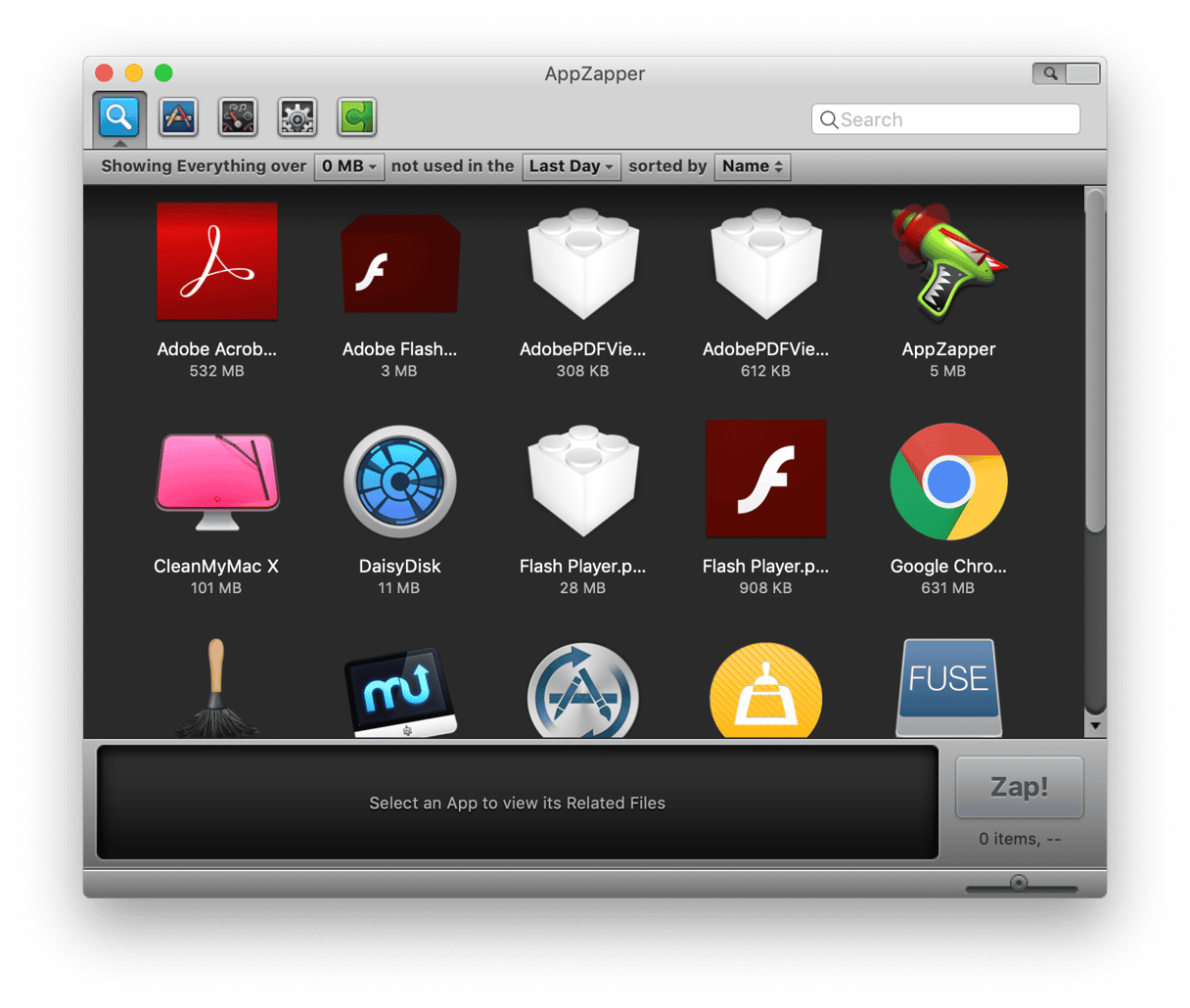Select the Adobe Acrobat app icon
1190x1008 pixels.
pos(216,262)
